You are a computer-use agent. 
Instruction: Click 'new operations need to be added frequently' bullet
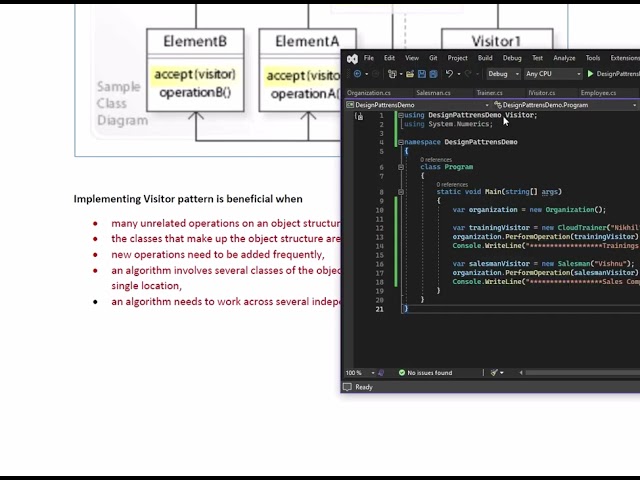[218, 254]
